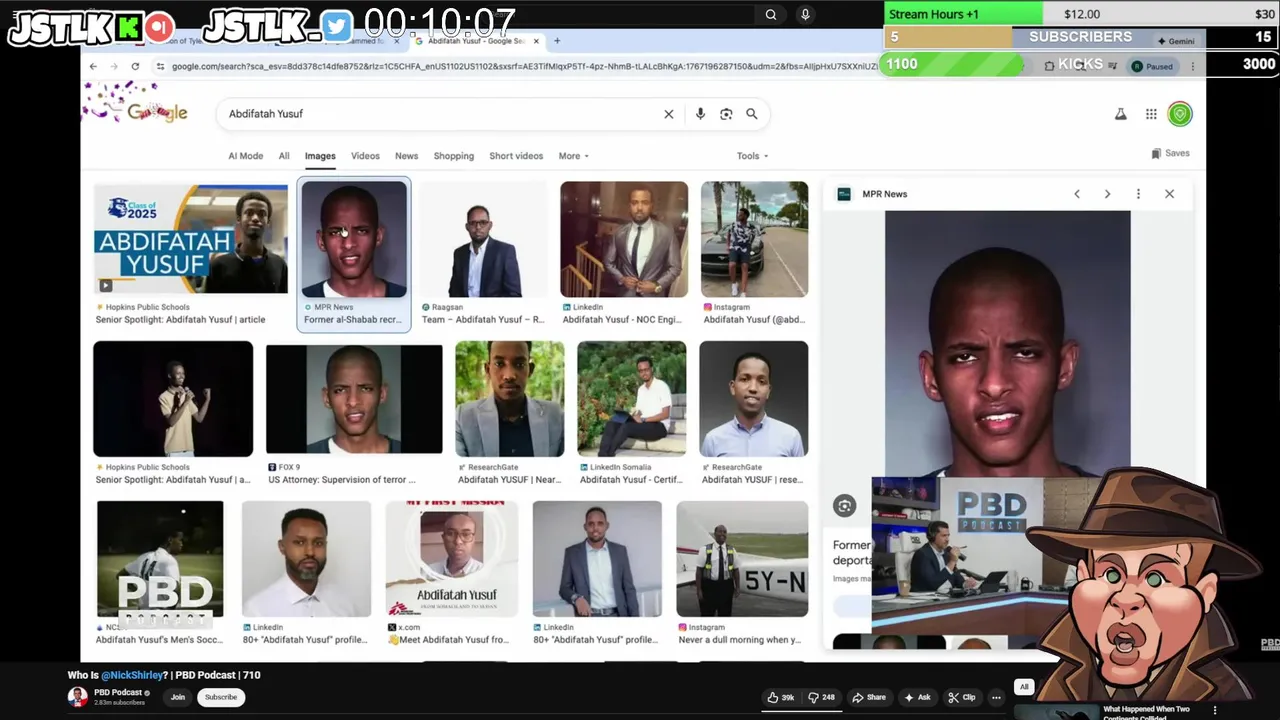Open Instagram Never a dull morning result

(x=742, y=559)
